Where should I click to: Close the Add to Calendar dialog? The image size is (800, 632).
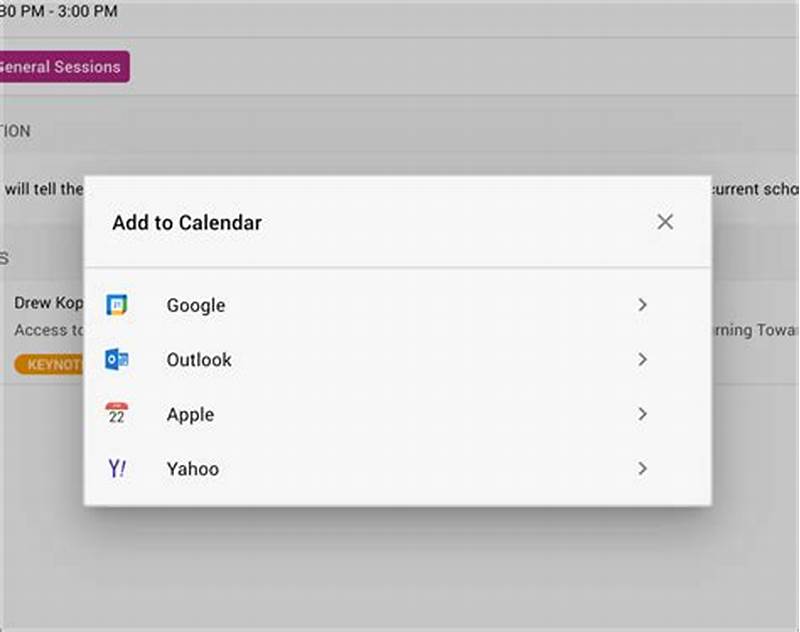point(665,222)
